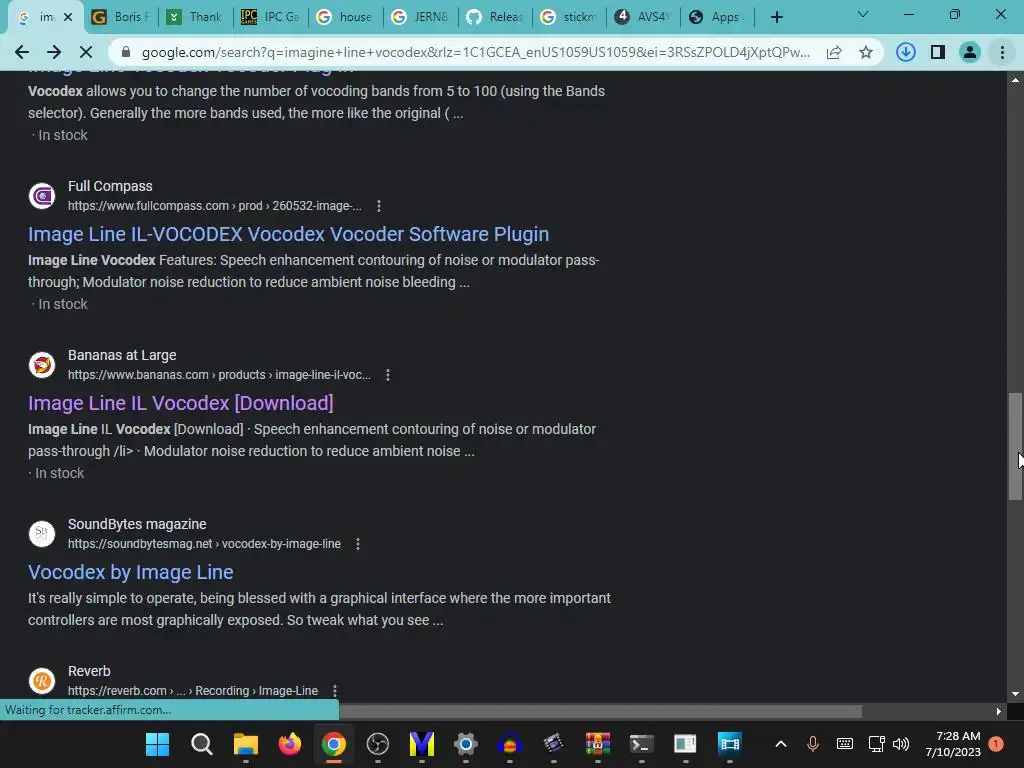Screen dimensions: 1024x768
Task: Switch to the Thank tab
Action: pyautogui.click(x=195, y=17)
